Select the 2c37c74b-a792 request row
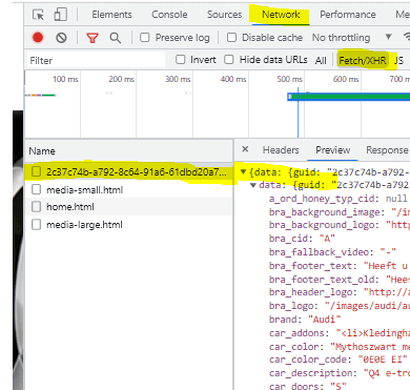 click(x=129, y=172)
